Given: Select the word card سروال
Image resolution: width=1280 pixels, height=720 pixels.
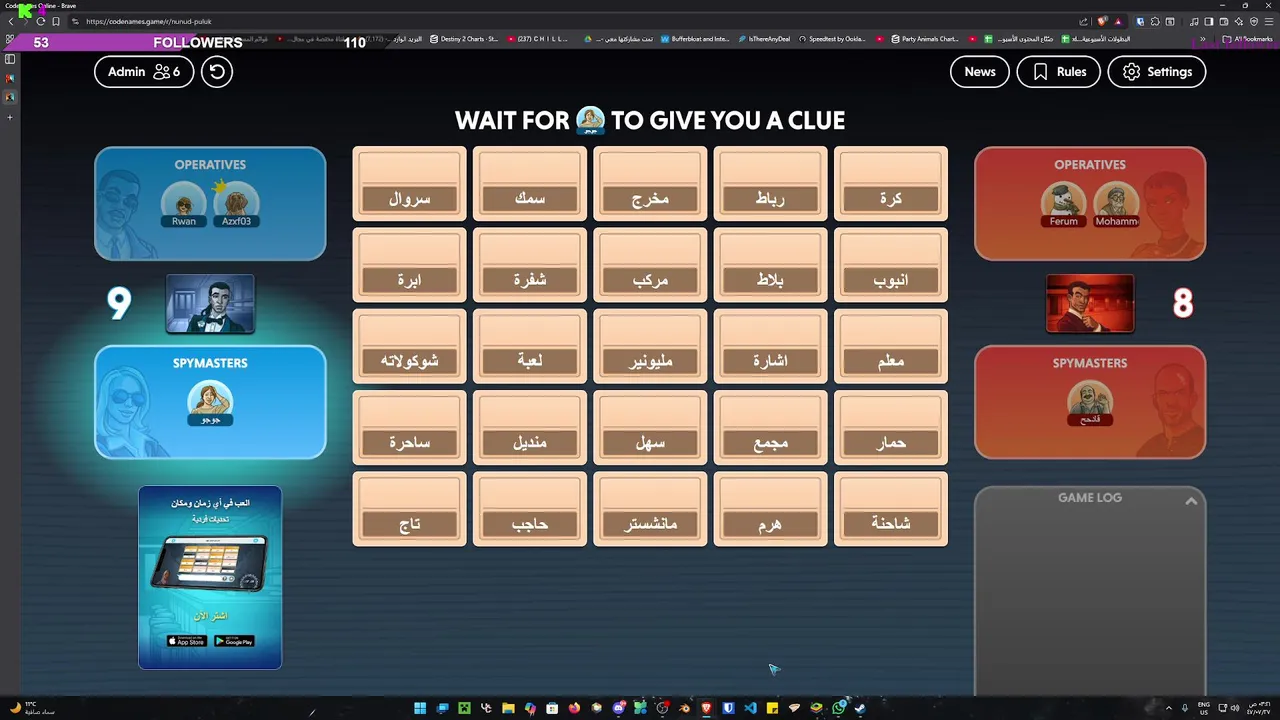Looking at the screenshot, I should 409,184.
